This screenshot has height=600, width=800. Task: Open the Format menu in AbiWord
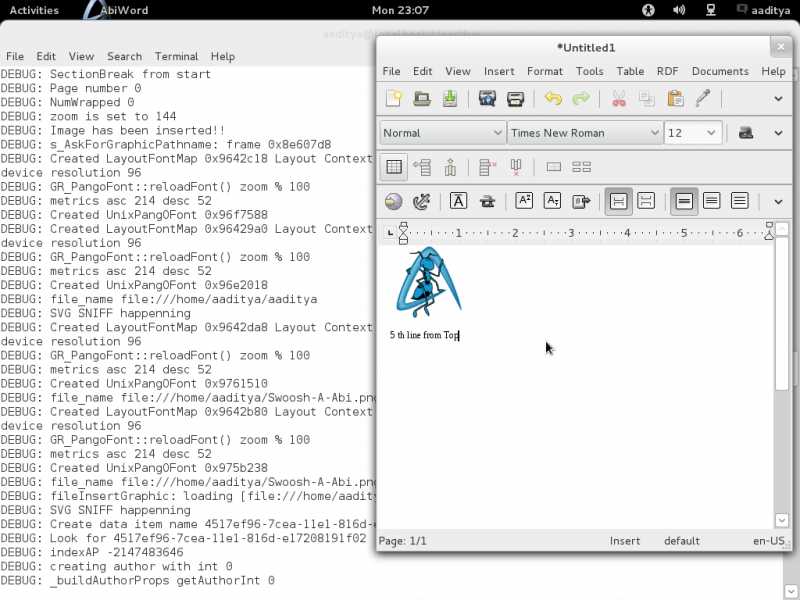545,71
